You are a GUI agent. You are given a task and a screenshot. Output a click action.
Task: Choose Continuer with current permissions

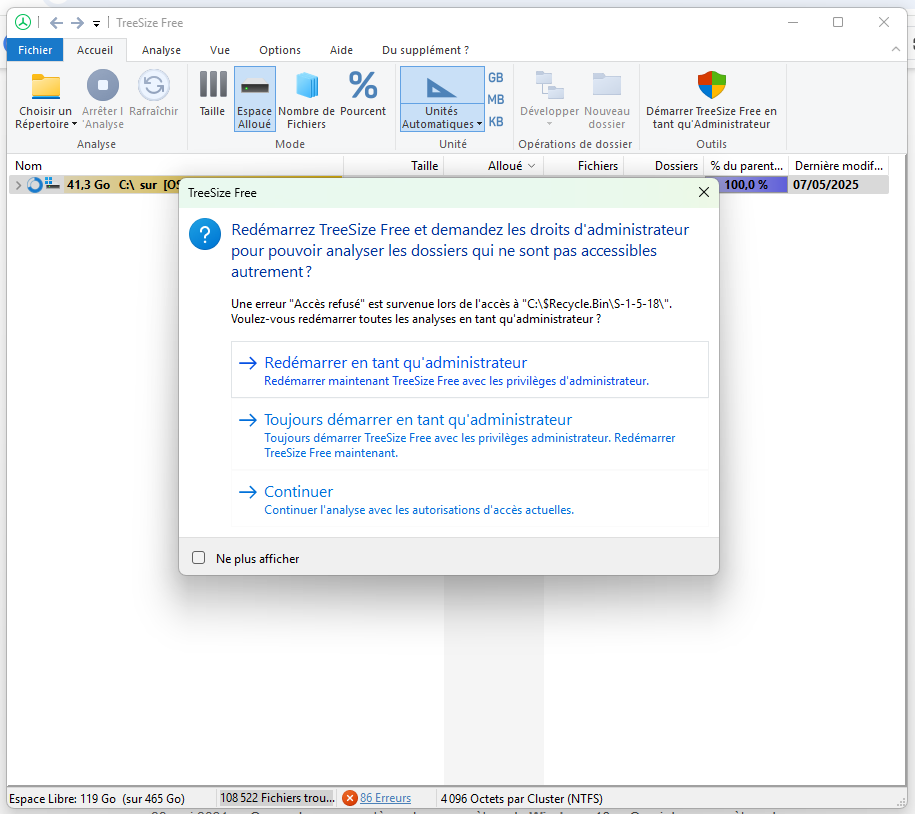tap(470, 499)
